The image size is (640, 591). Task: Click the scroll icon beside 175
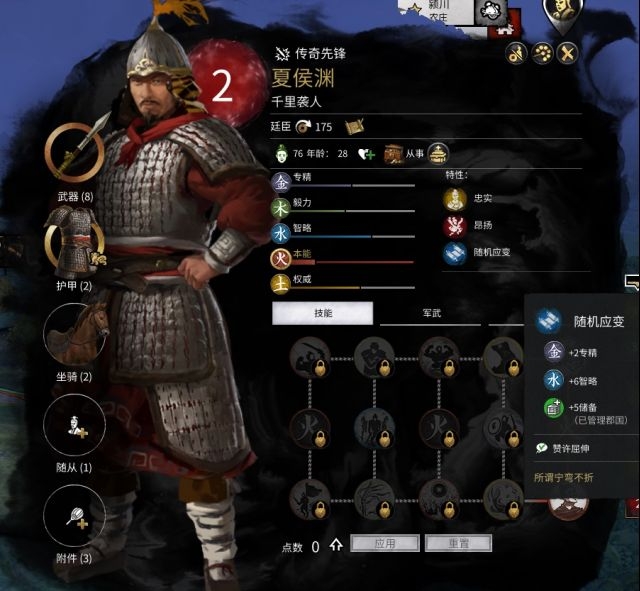point(354,127)
